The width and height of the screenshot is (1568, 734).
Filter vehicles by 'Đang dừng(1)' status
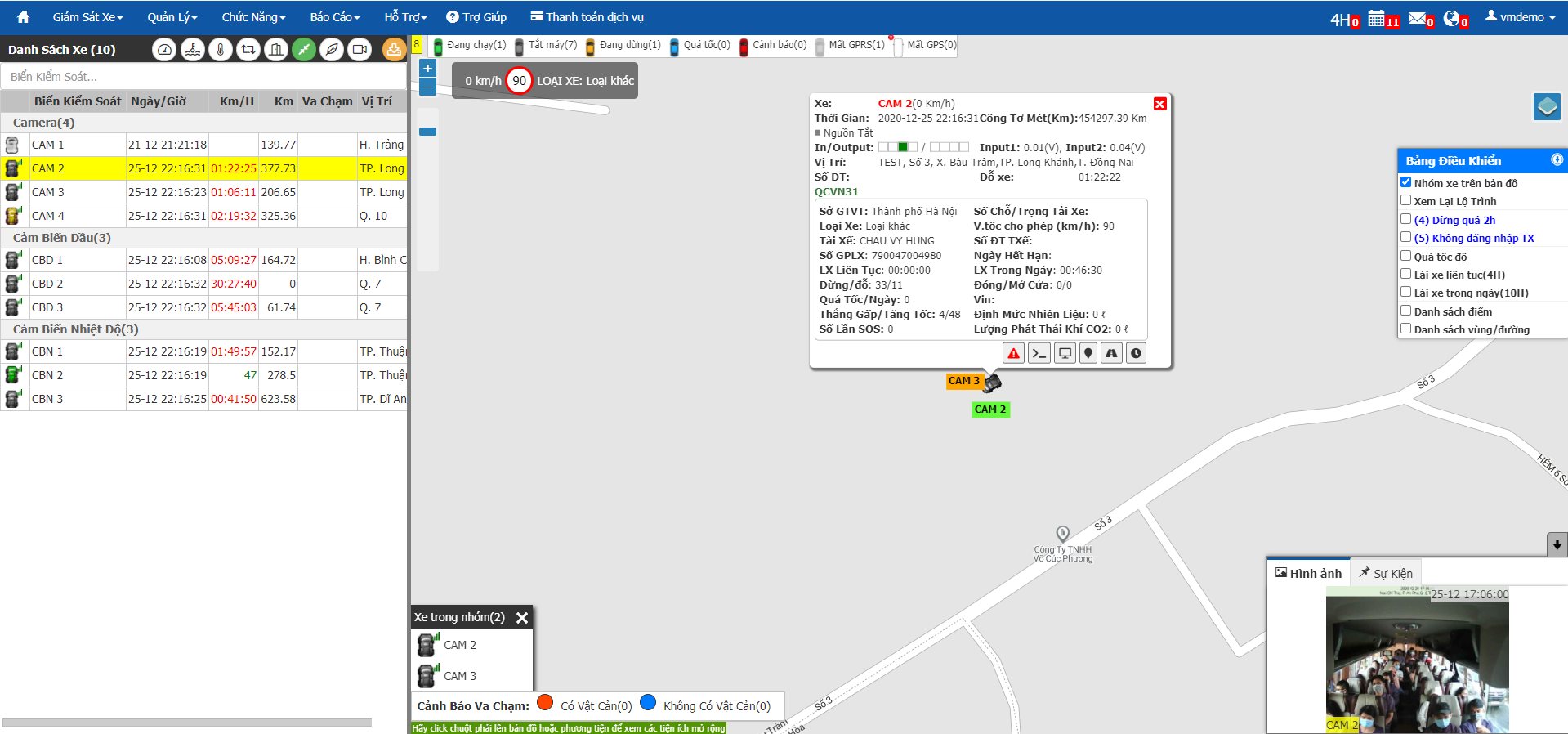(623, 46)
